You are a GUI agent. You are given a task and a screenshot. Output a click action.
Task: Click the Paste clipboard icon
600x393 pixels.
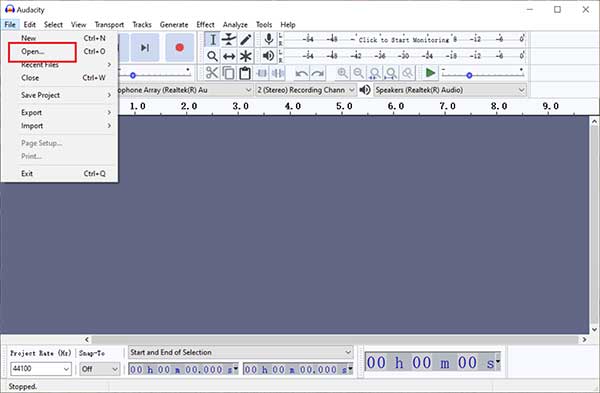point(245,73)
